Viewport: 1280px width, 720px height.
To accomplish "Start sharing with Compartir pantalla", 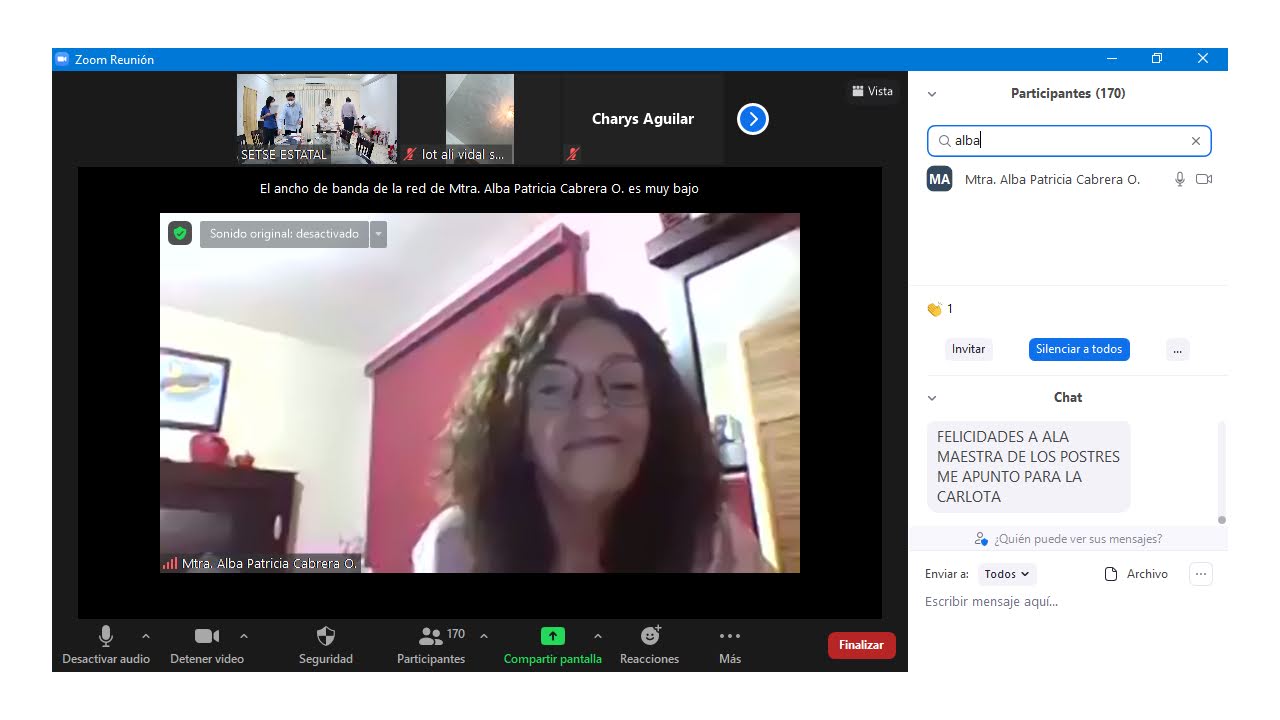I will point(553,645).
